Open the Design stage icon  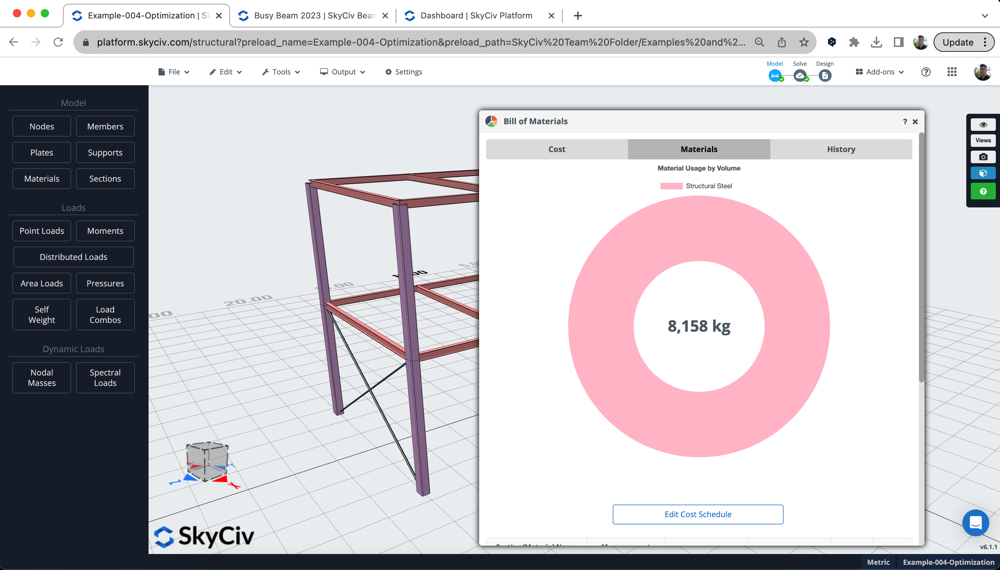point(825,75)
